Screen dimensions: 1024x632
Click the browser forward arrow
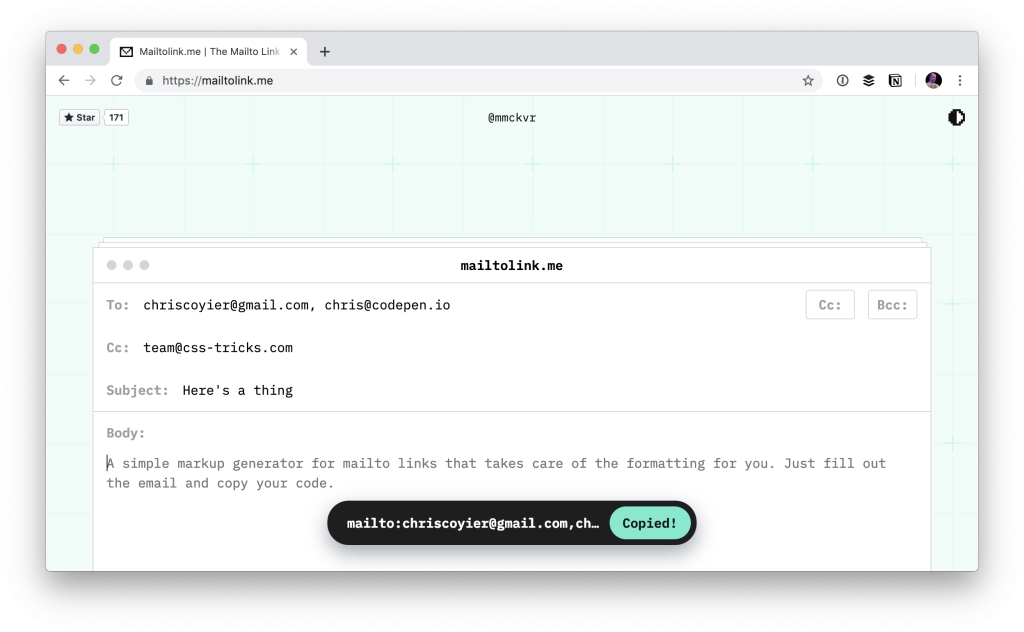pos(90,80)
